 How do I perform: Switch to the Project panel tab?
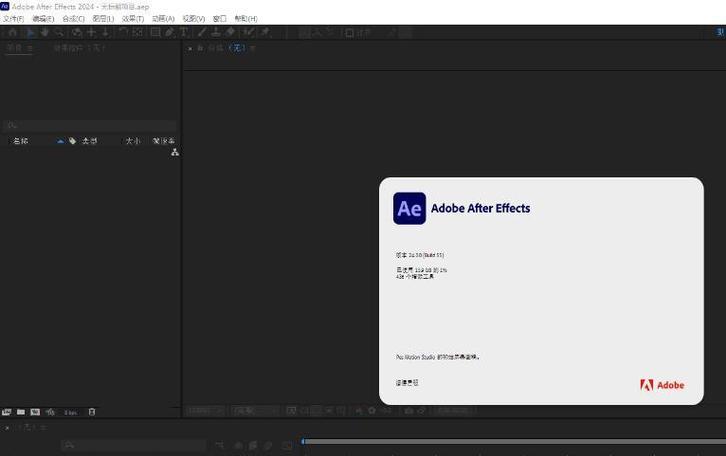pos(15,48)
